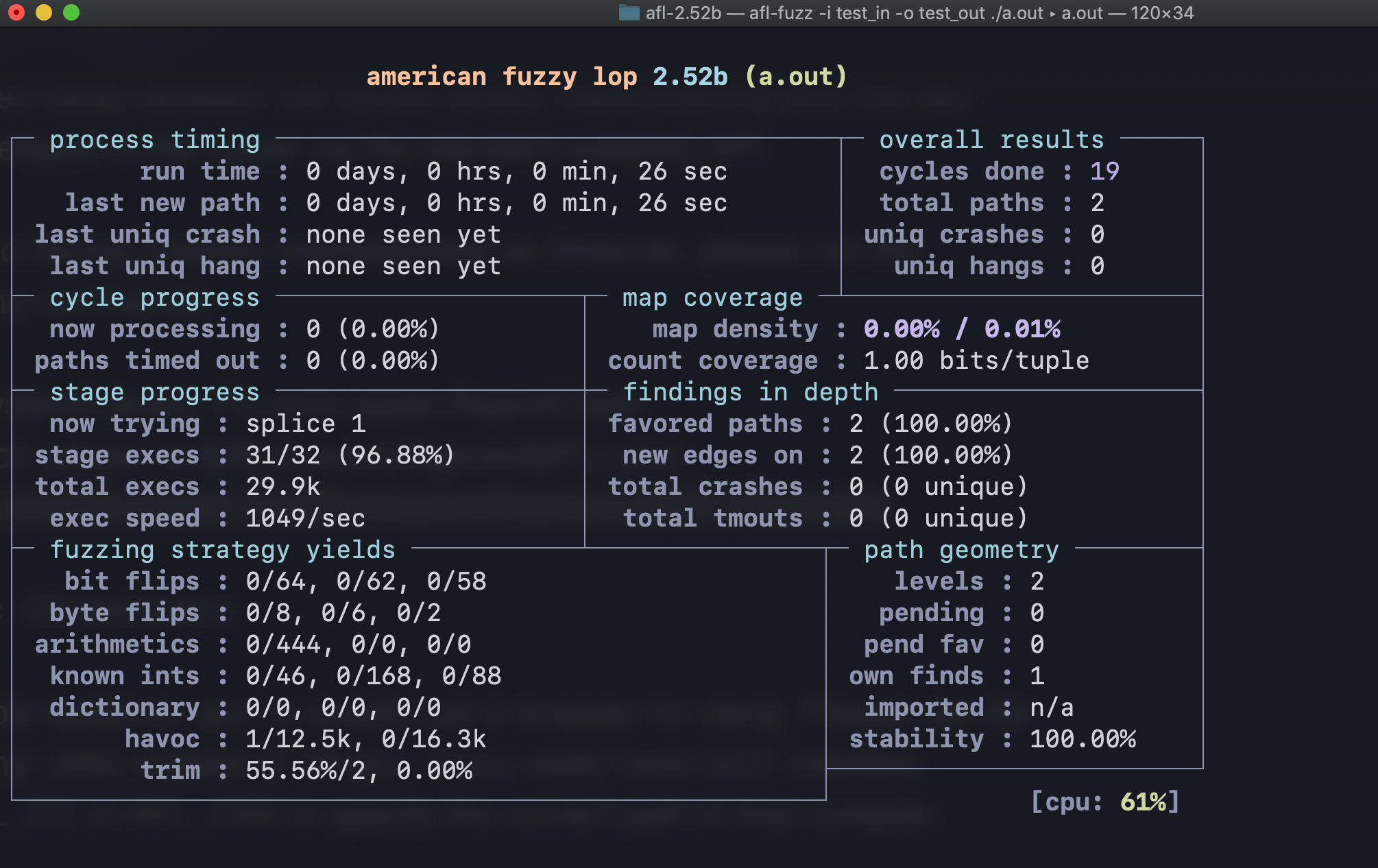Select the 'overall results' heading
The height and width of the screenshot is (868, 1378).
pos(992,140)
